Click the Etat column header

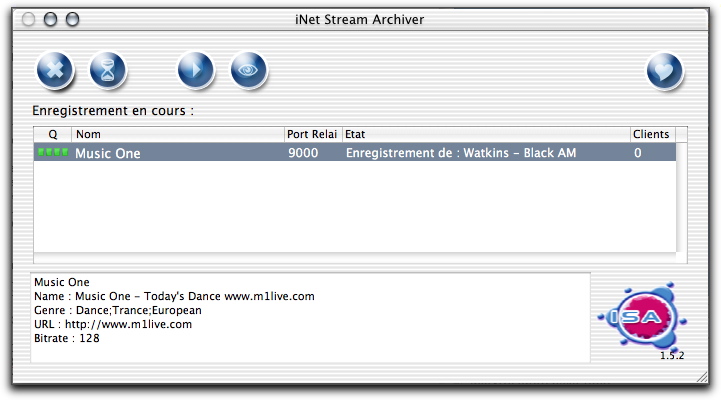[486, 134]
